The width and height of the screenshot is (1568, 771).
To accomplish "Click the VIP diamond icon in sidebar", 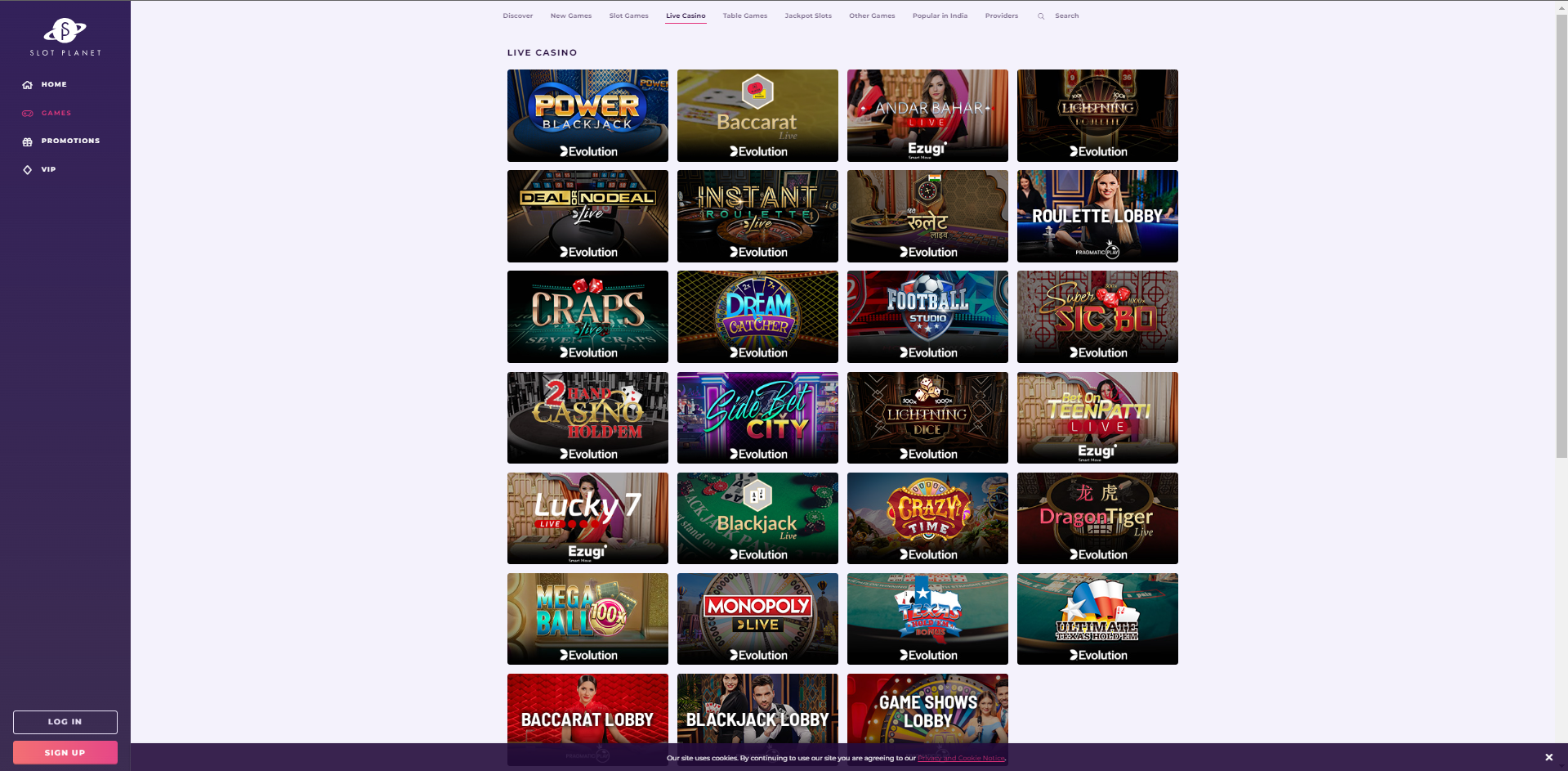I will click(x=28, y=170).
